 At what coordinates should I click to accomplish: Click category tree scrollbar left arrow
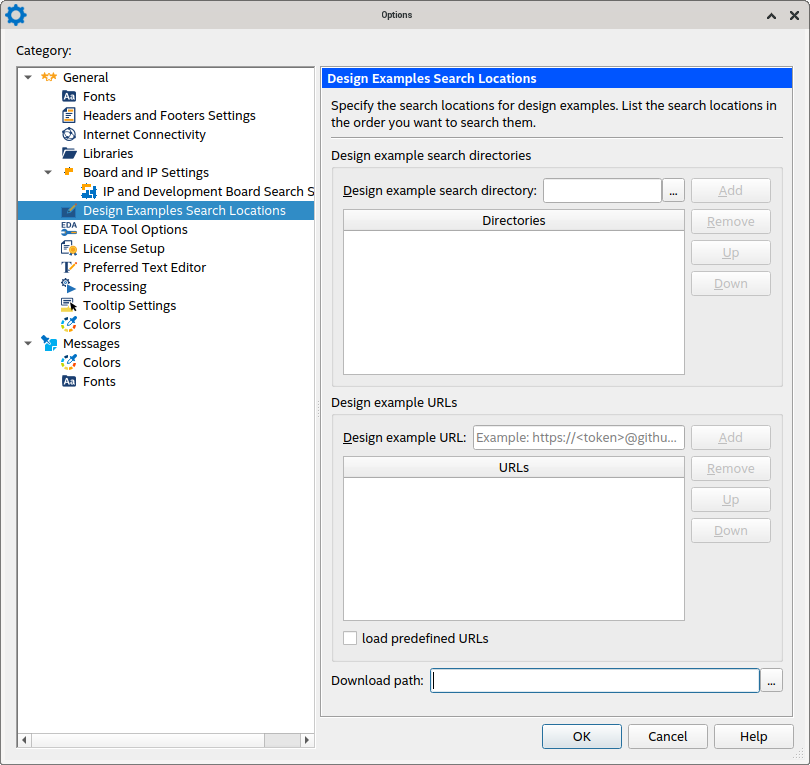tap(24, 740)
